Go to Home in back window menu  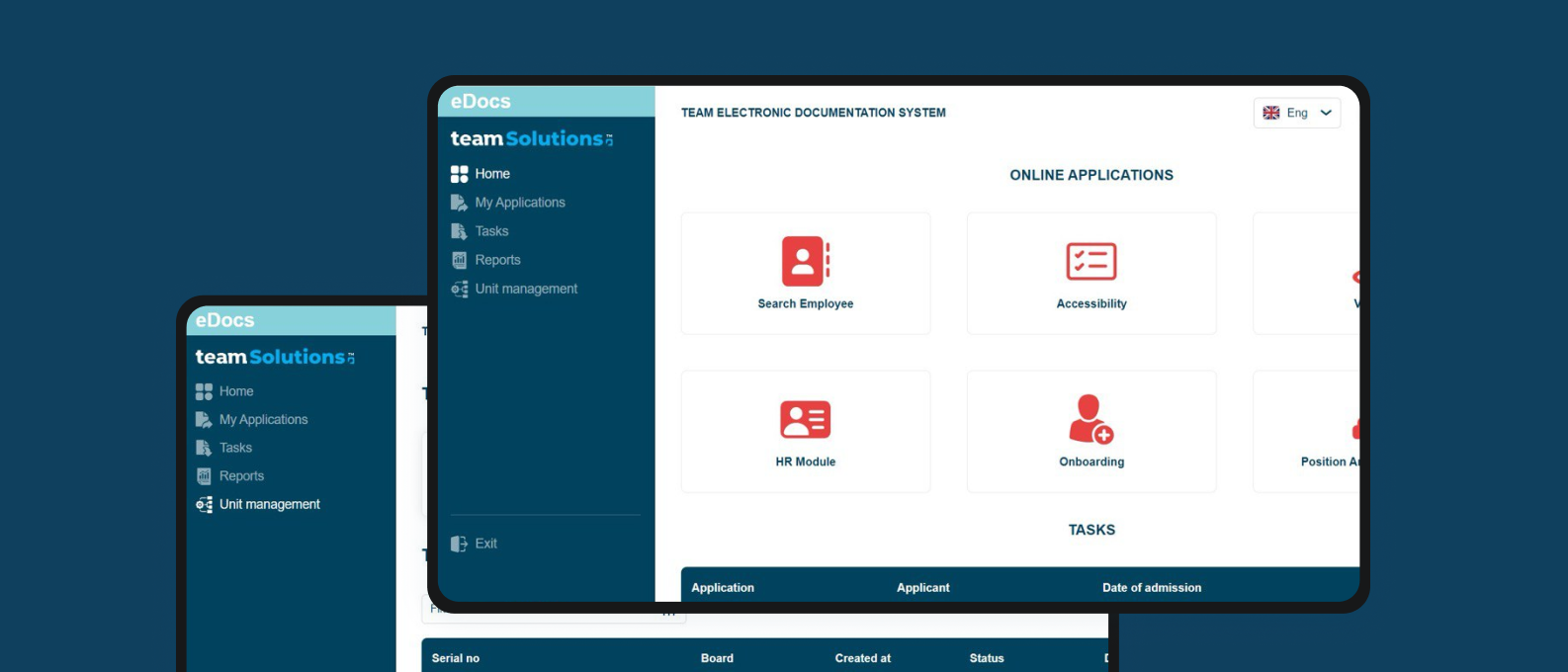point(236,391)
